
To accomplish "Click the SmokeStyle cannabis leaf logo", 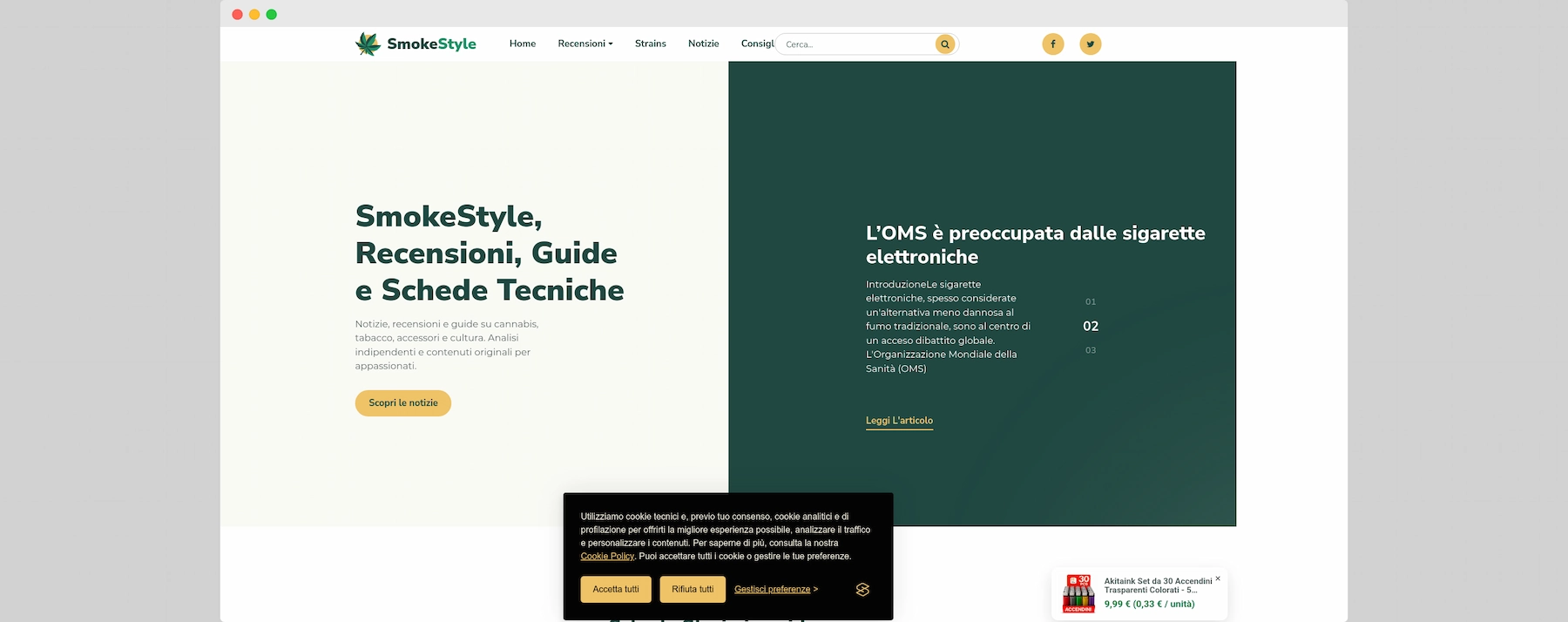I will [x=368, y=44].
